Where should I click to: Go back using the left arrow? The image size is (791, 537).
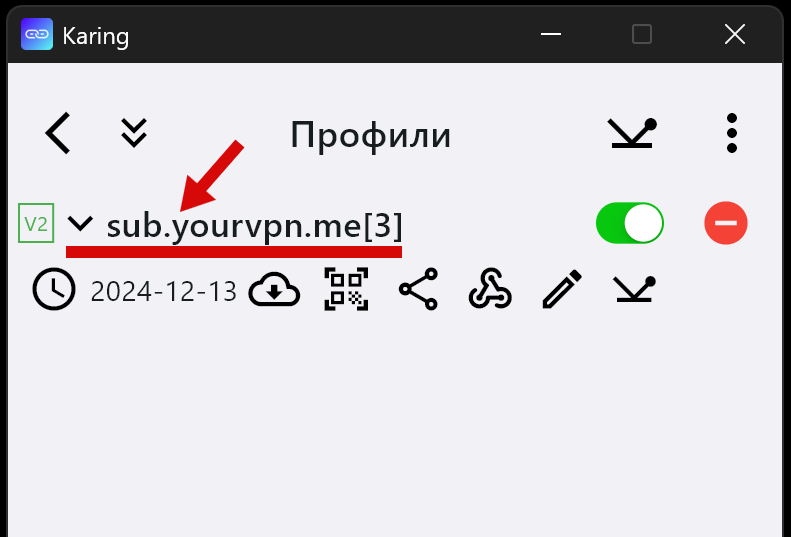pyautogui.click(x=58, y=133)
